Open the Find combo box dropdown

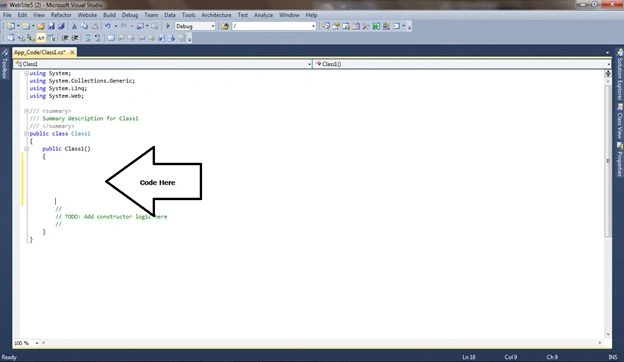[313, 26]
